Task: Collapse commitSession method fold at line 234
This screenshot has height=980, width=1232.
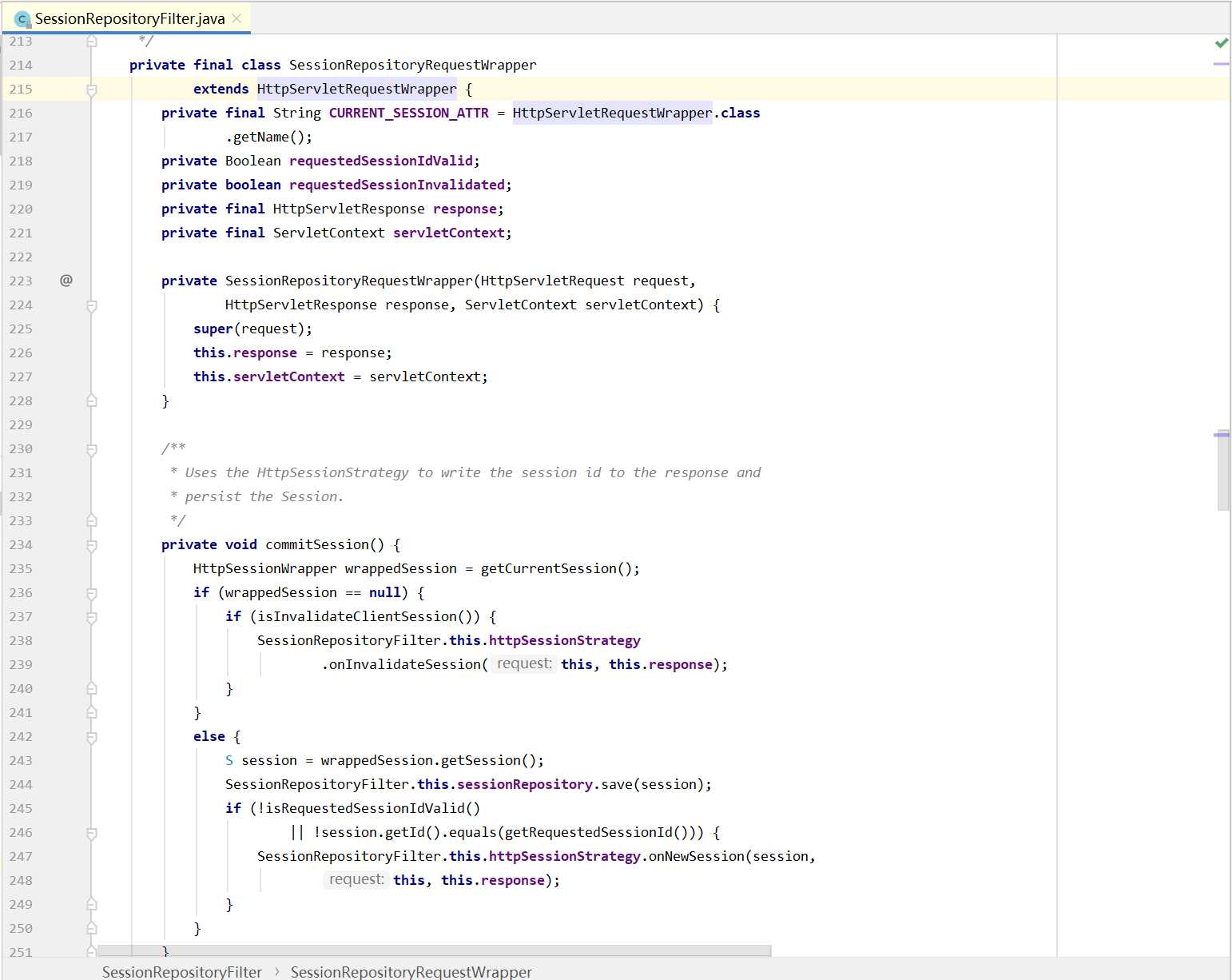Action: 92,545
